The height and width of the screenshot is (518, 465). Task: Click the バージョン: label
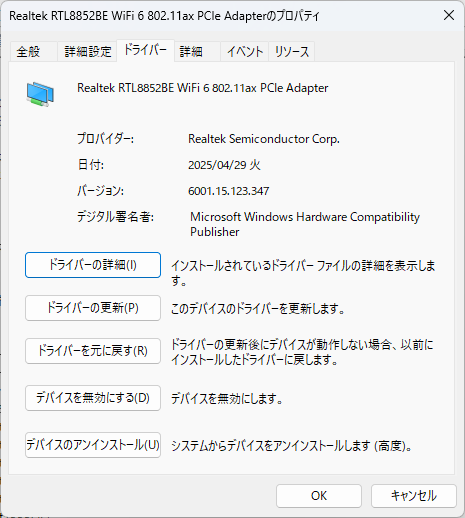point(100,191)
